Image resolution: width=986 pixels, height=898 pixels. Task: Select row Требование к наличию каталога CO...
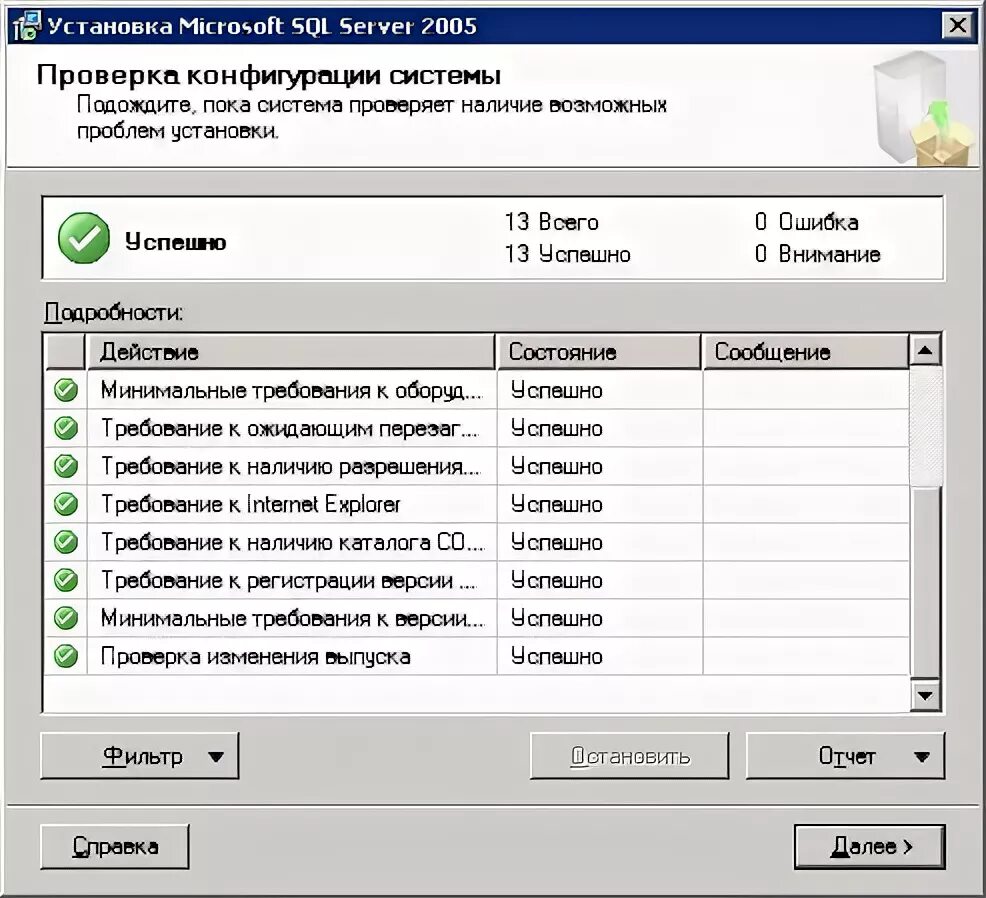pyautogui.click(x=477, y=542)
